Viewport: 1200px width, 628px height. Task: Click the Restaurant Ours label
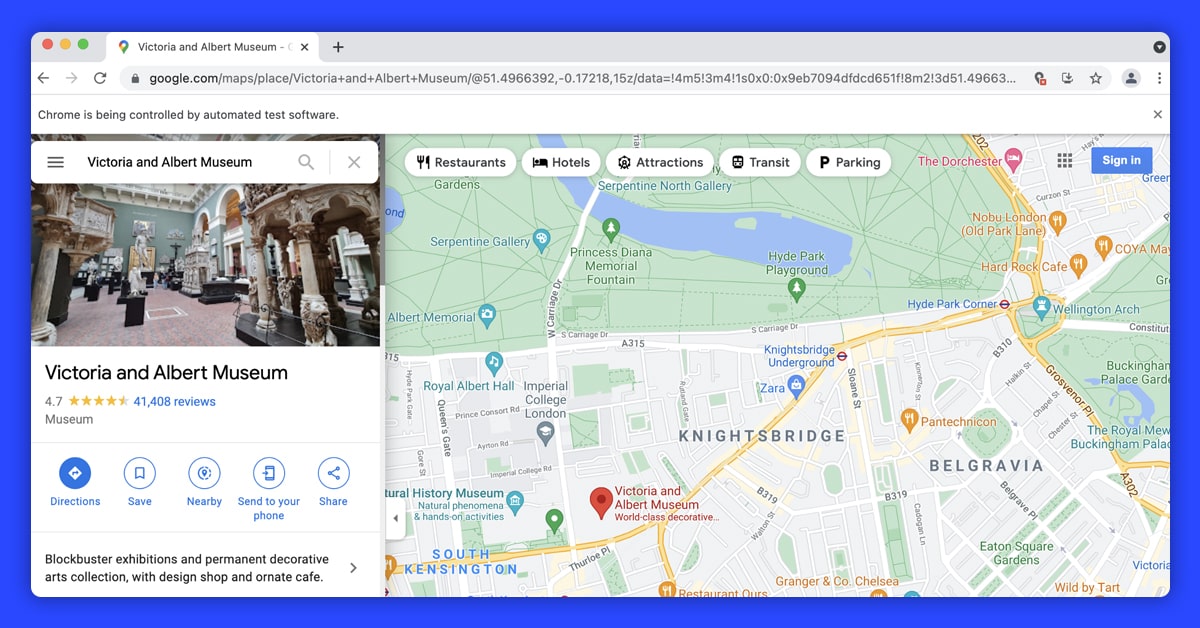[x=723, y=594]
